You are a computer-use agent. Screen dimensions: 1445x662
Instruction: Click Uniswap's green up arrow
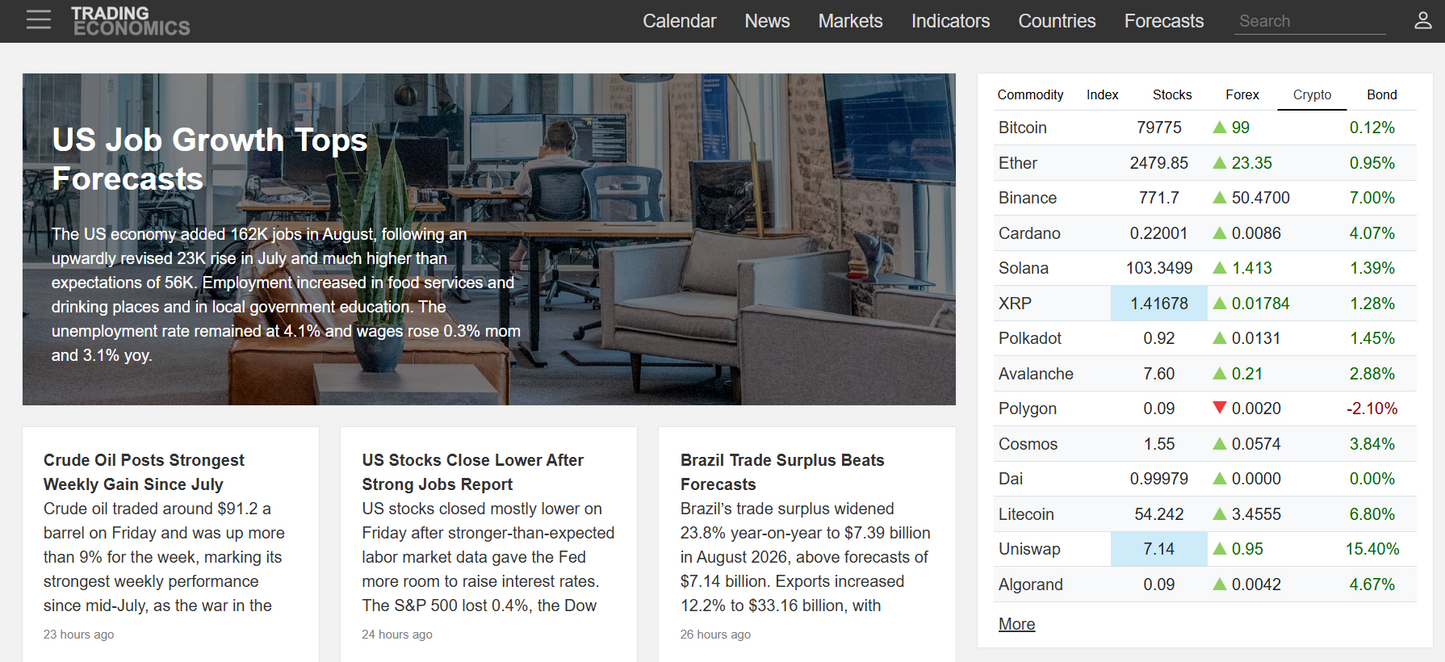coord(1219,549)
